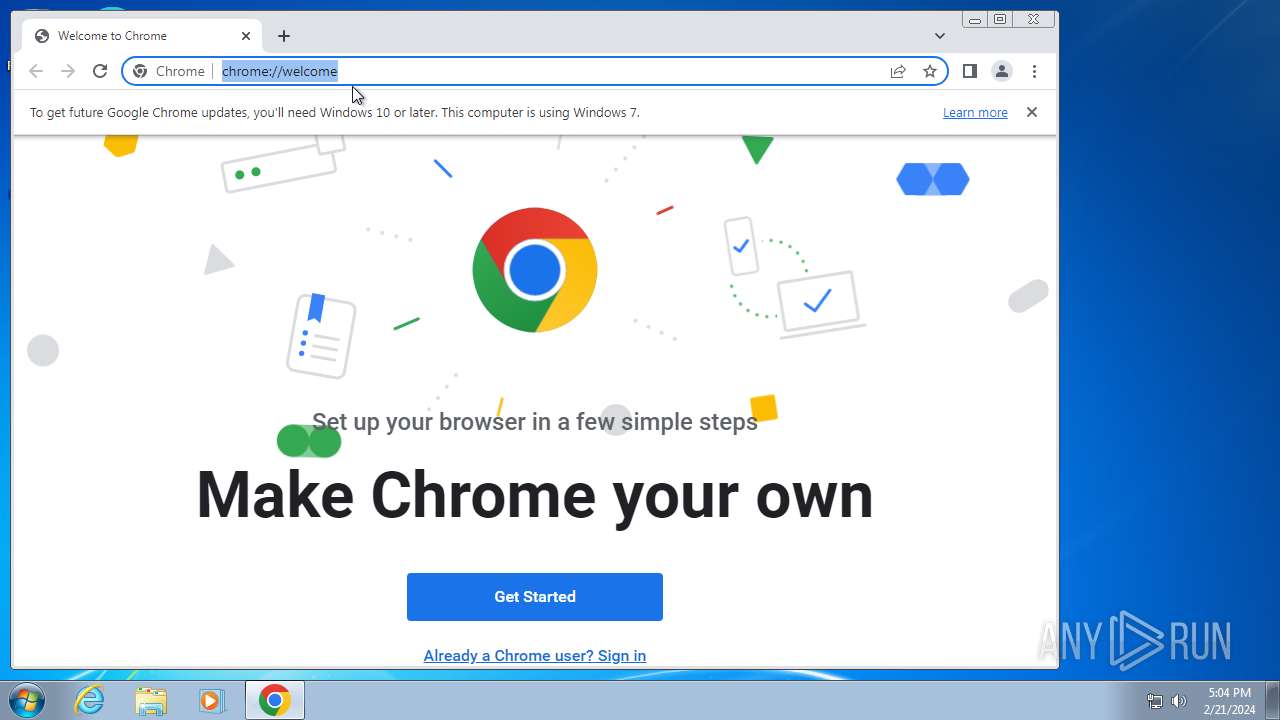Click the Get Started button

[x=535, y=597]
